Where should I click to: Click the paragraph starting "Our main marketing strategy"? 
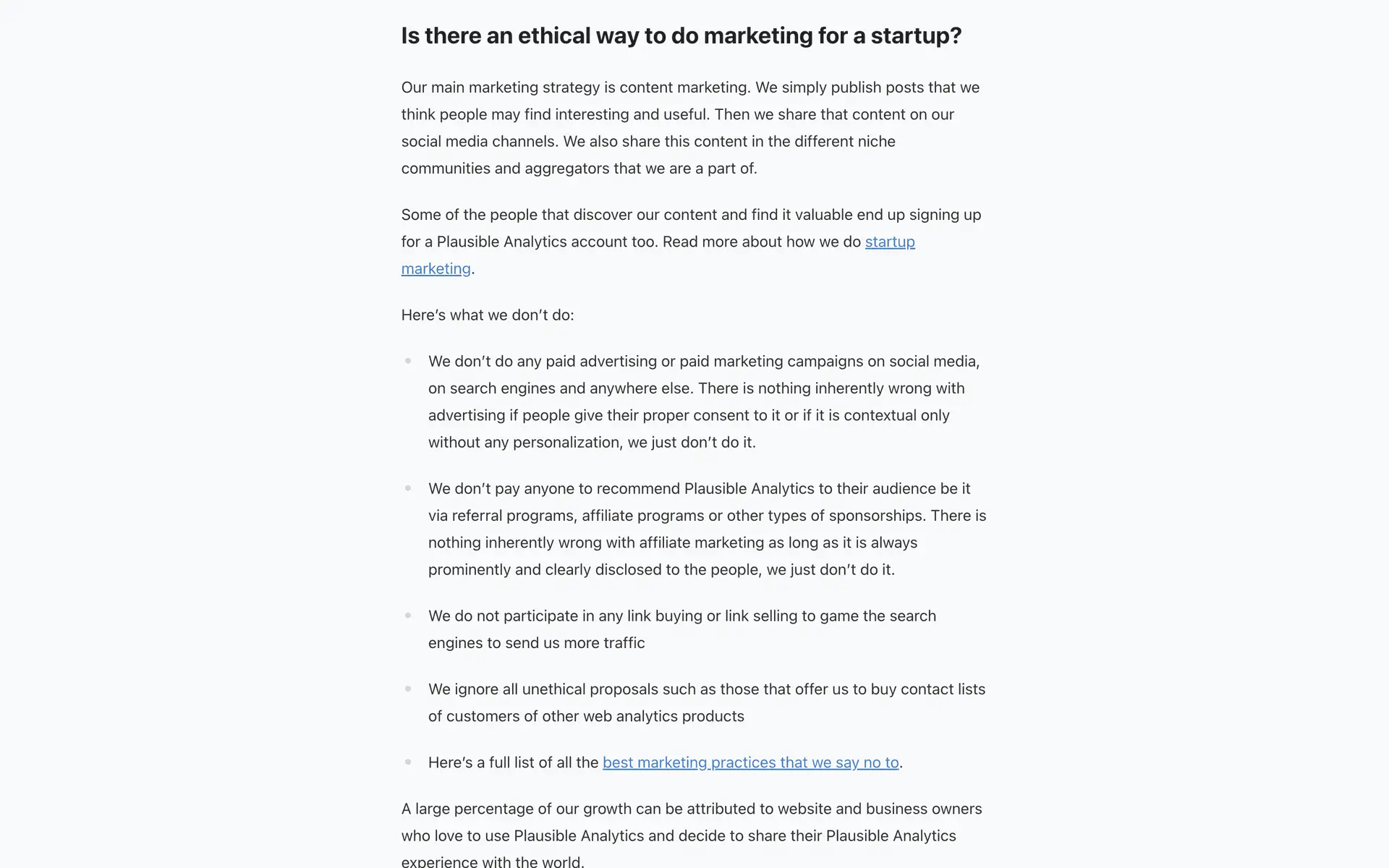(690, 128)
